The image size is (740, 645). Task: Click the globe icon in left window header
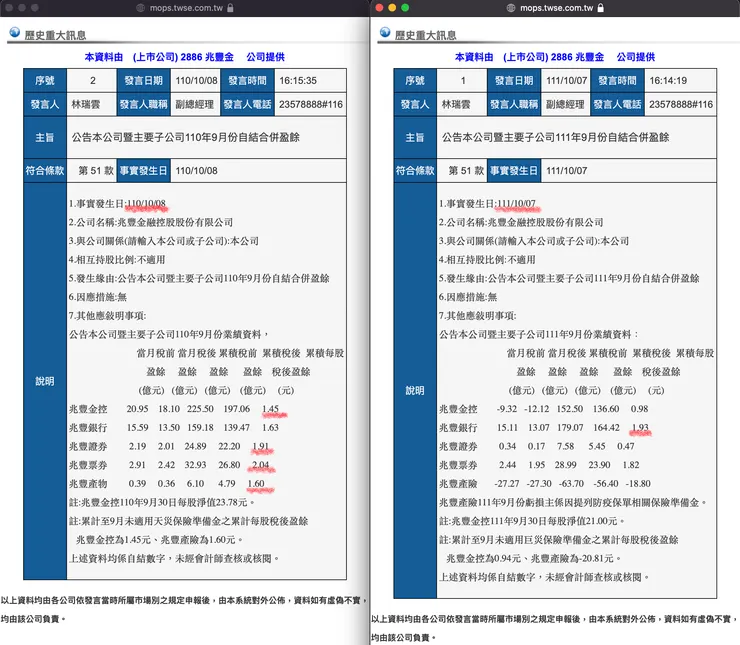15,32
